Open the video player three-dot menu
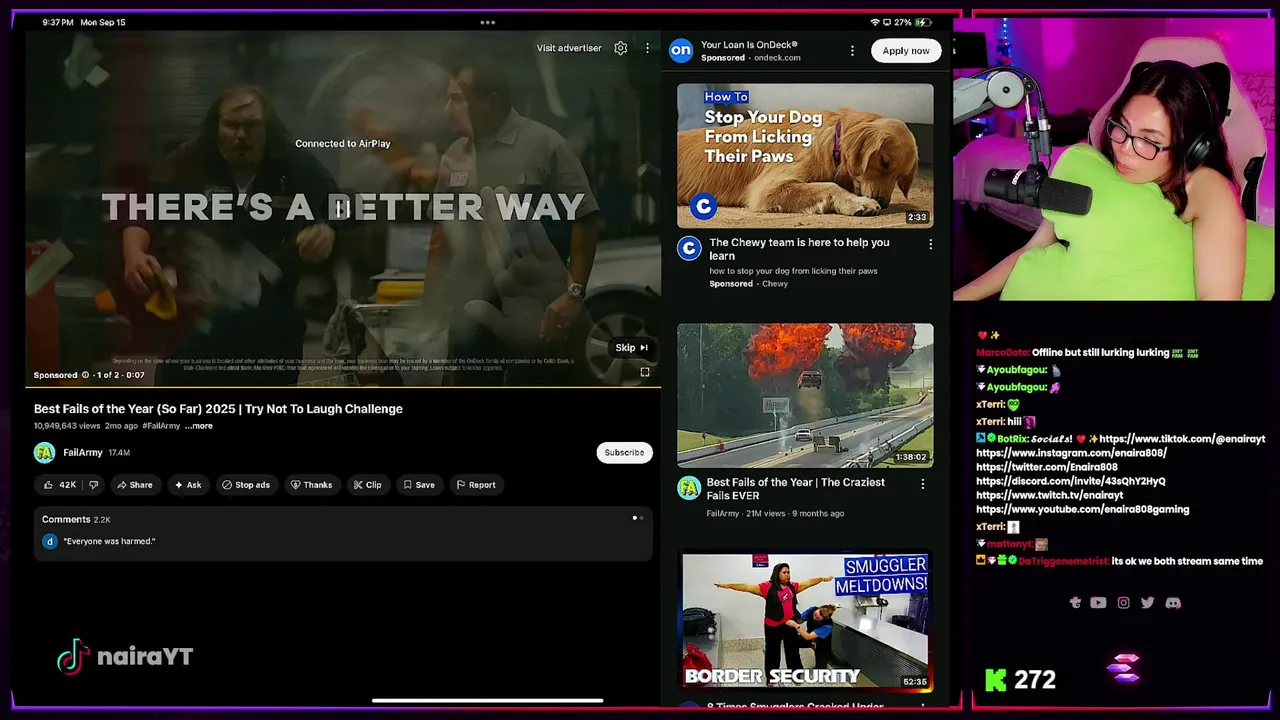1280x720 pixels. [647, 48]
